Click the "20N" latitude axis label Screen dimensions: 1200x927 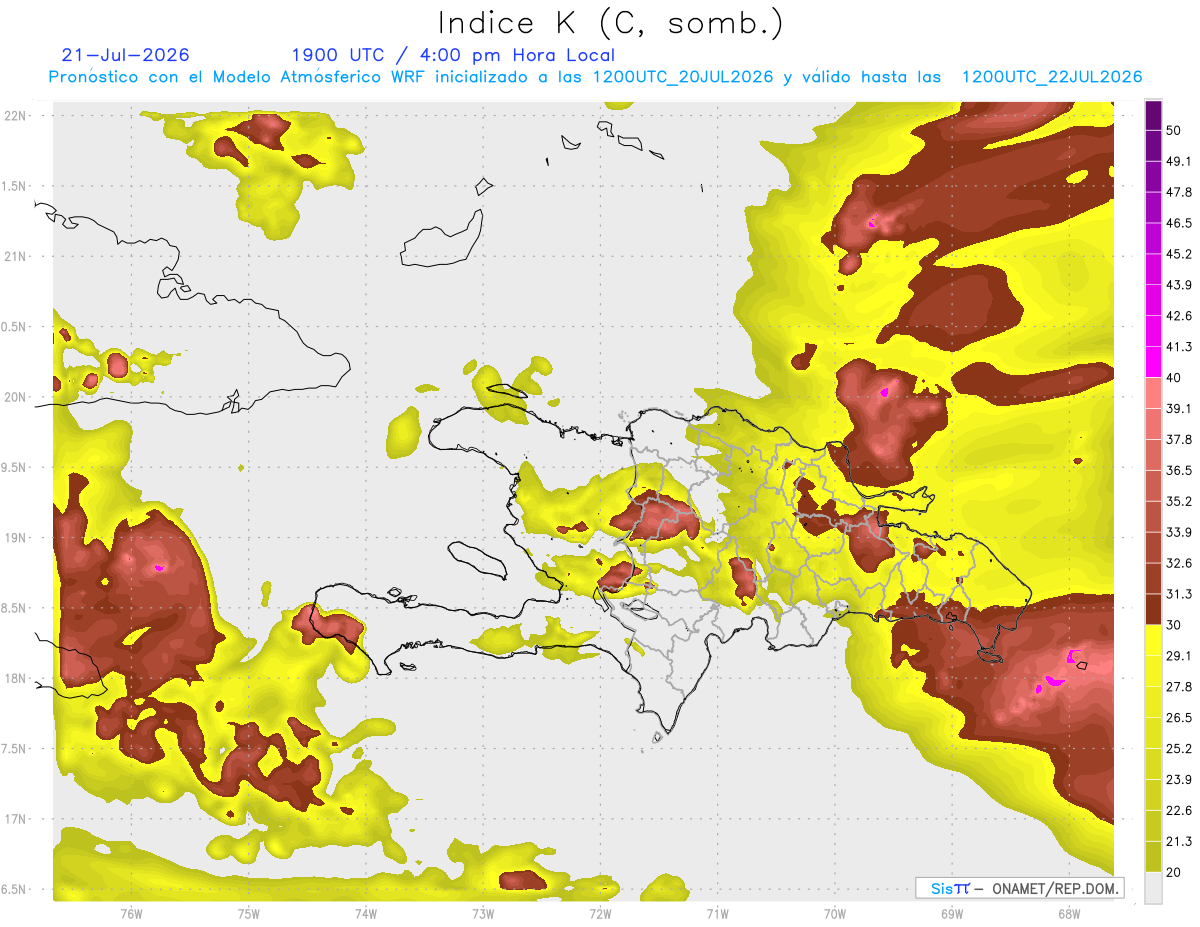pos(17,397)
